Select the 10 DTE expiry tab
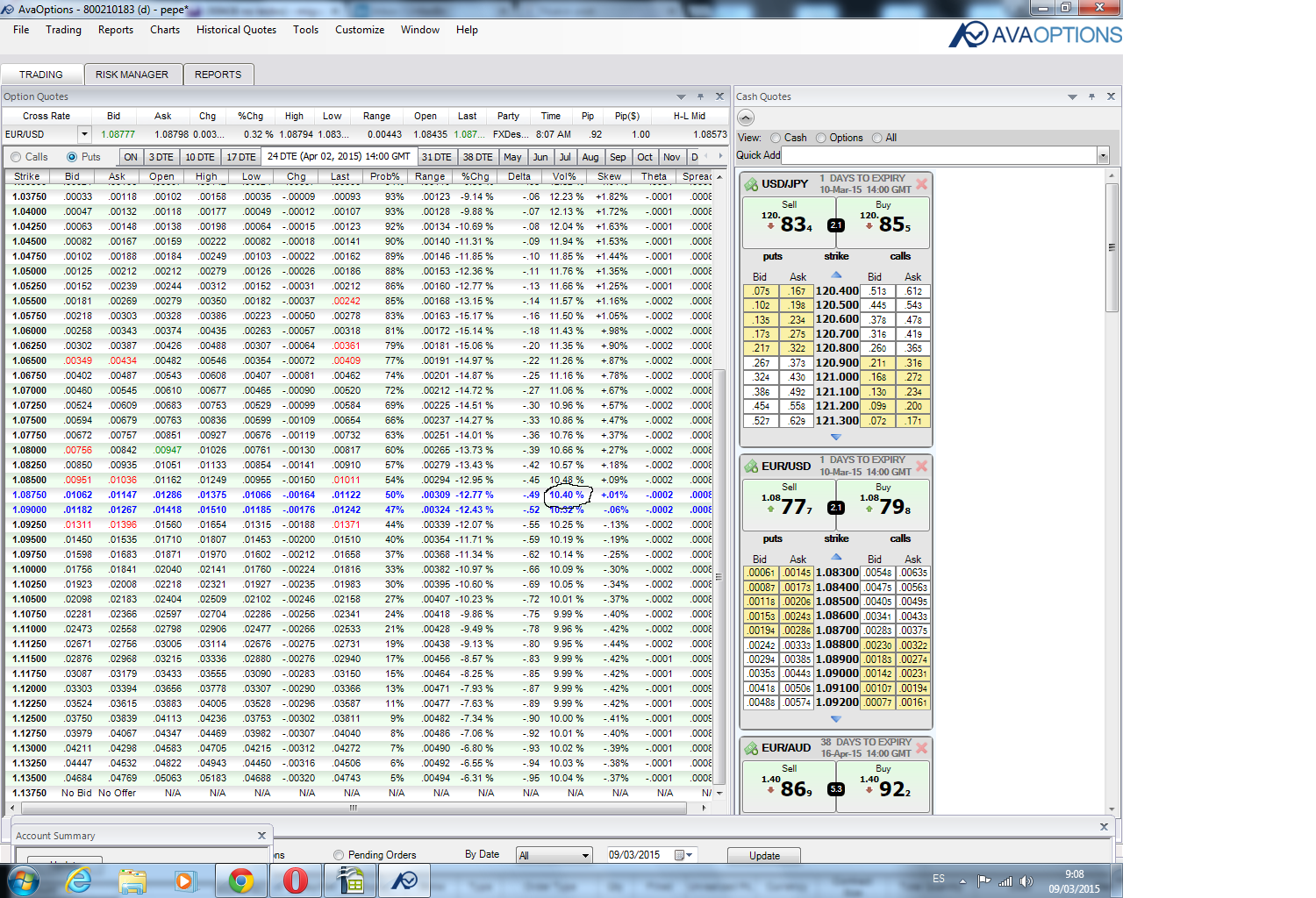 point(199,157)
